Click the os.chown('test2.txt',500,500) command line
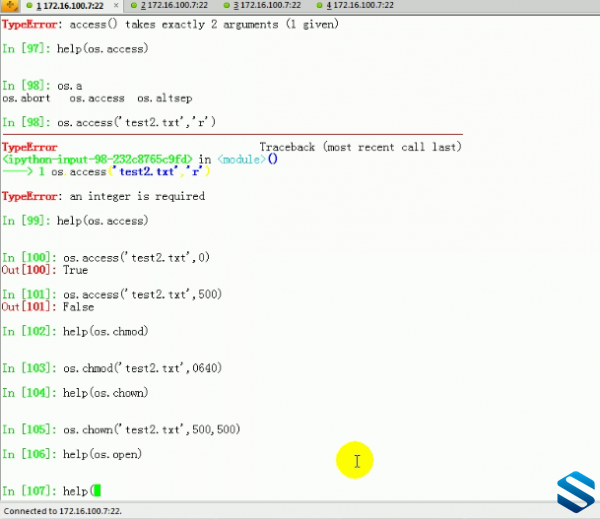 click(x=121, y=429)
